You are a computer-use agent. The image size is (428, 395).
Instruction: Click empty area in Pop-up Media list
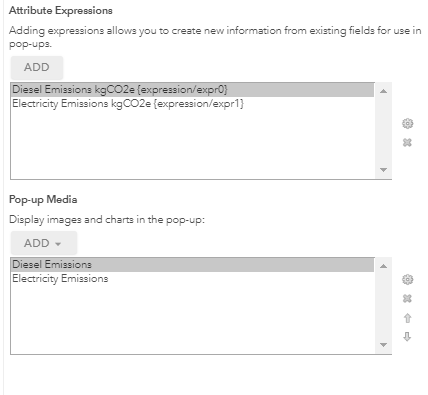click(192, 319)
